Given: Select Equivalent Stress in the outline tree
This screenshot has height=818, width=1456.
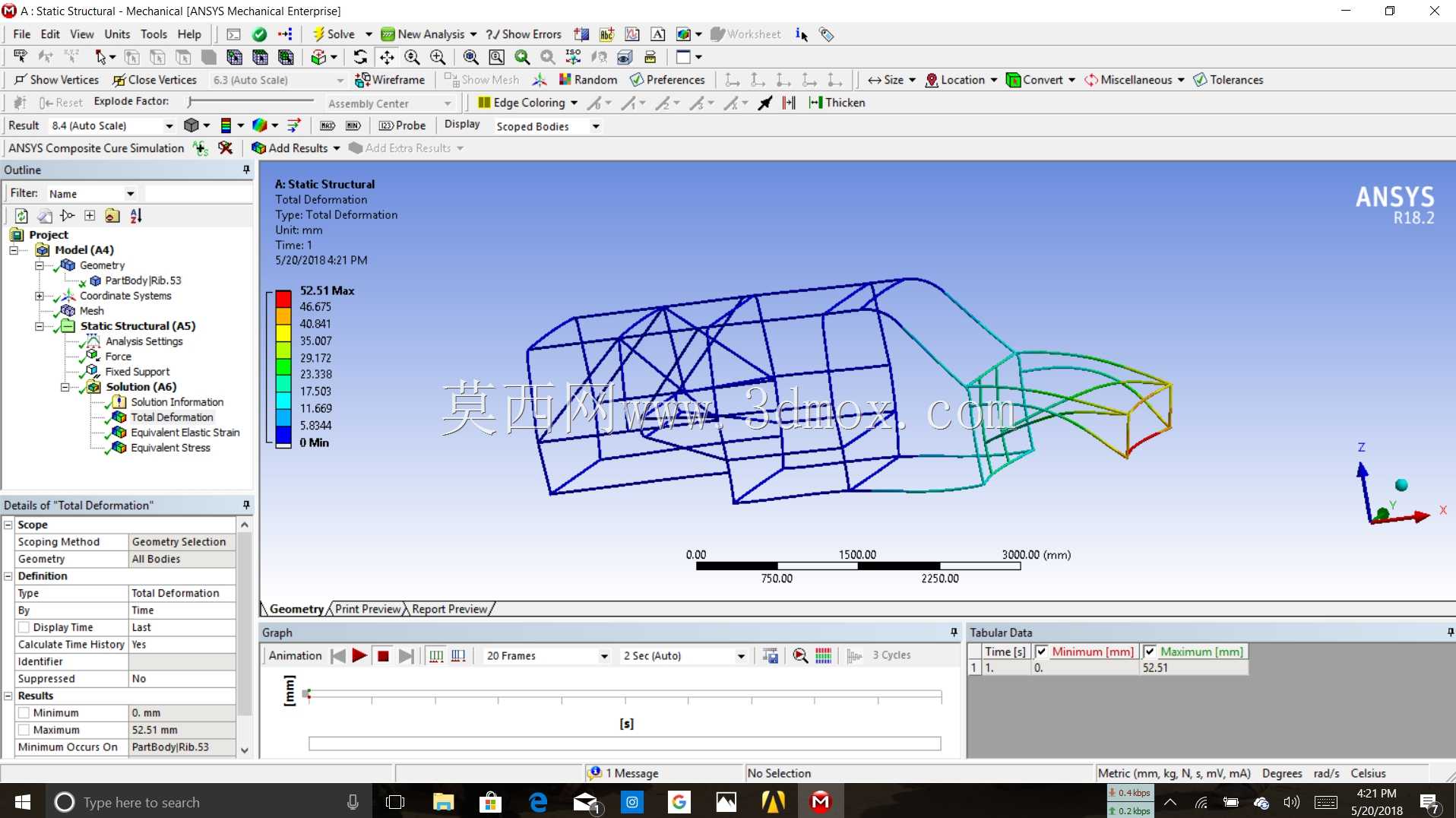Looking at the screenshot, I should tap(170, 448).
